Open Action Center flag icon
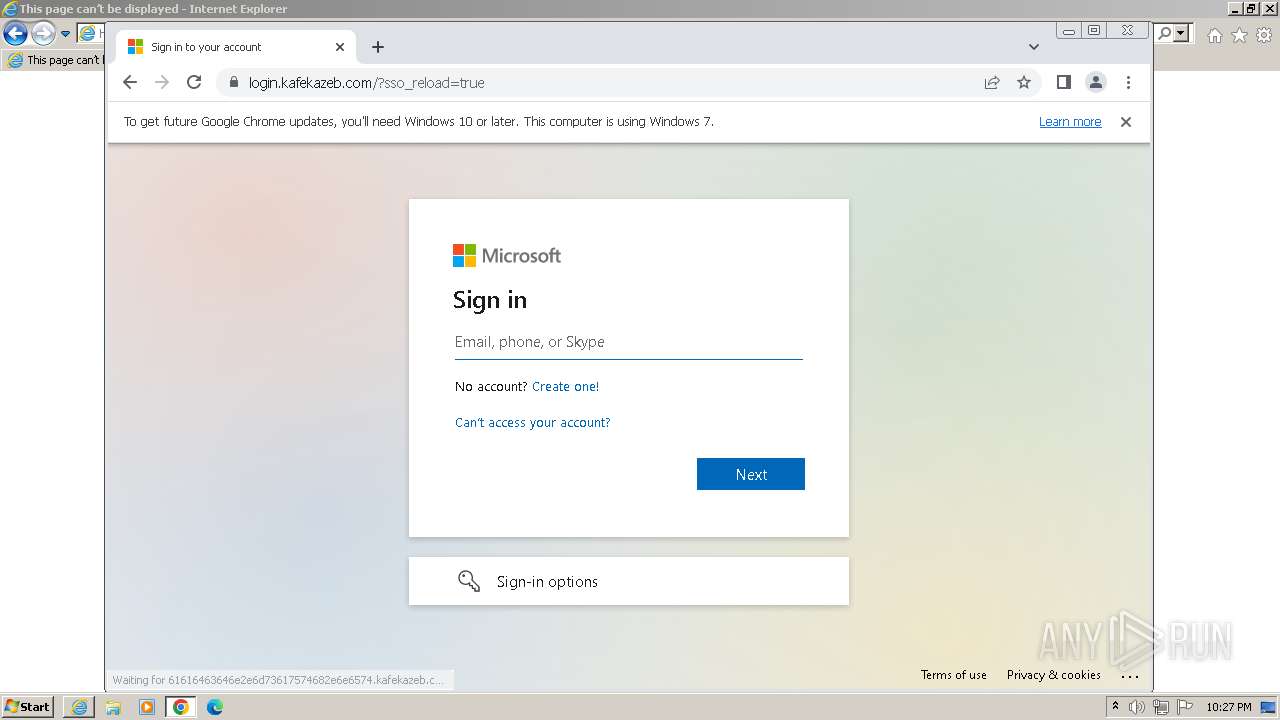Image resolution: width=1280 pixels, height=720 pixels. 1185,707
